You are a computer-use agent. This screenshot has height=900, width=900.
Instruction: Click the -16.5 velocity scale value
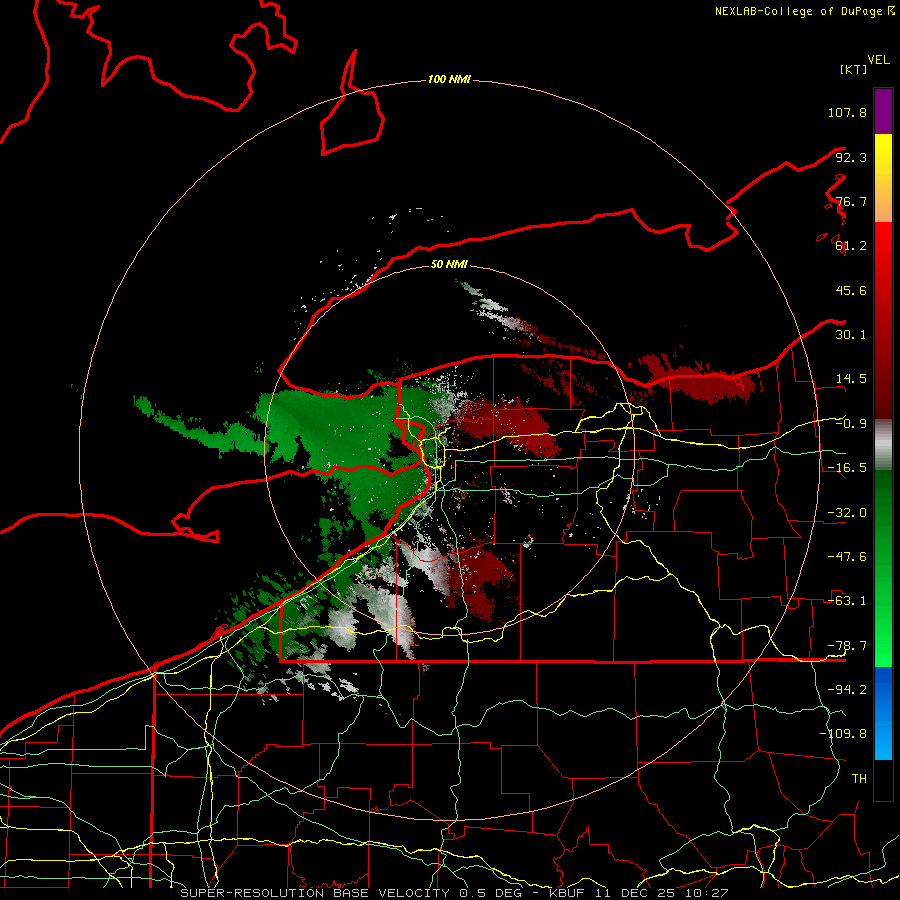[847, 468]
